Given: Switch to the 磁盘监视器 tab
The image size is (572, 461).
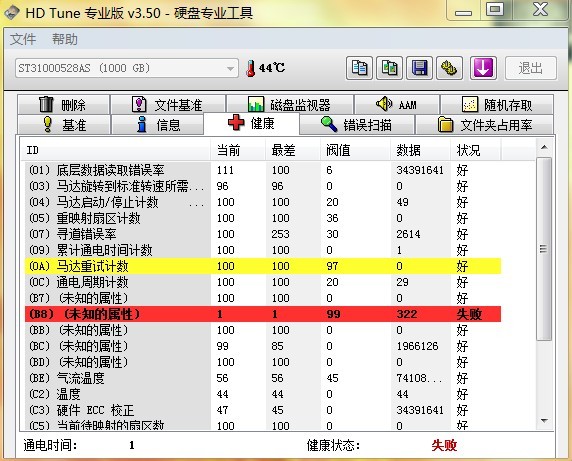Looking at the screenshot, I should pyautogui.click(x=289, y=105).
